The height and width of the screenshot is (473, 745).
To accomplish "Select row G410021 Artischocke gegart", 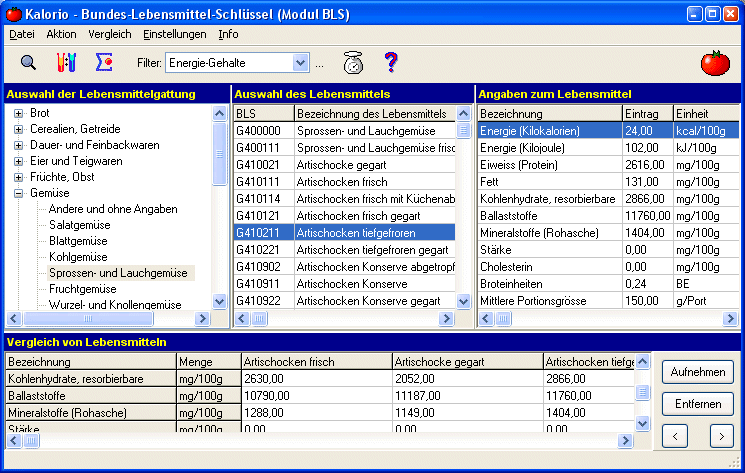I will pos(344,165).
